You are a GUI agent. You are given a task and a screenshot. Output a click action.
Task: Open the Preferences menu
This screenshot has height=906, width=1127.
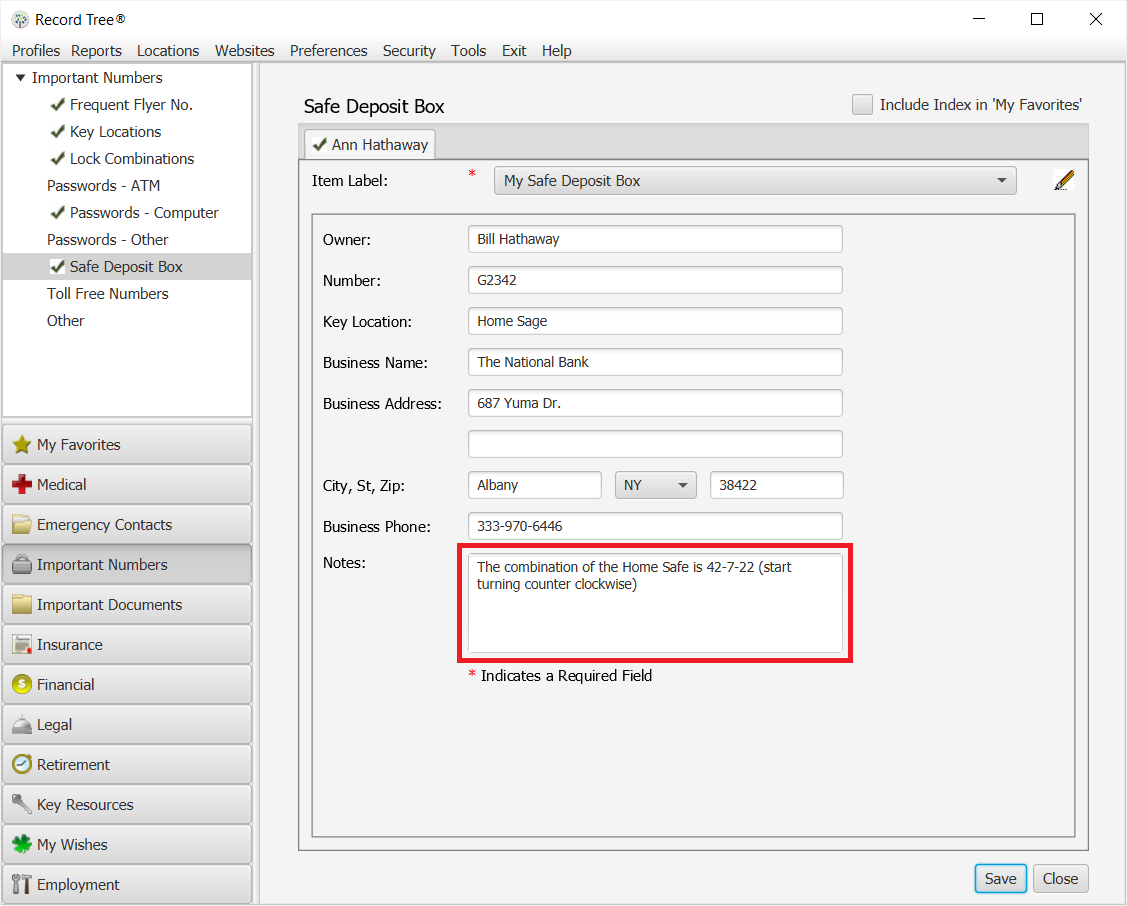(328, 51)
